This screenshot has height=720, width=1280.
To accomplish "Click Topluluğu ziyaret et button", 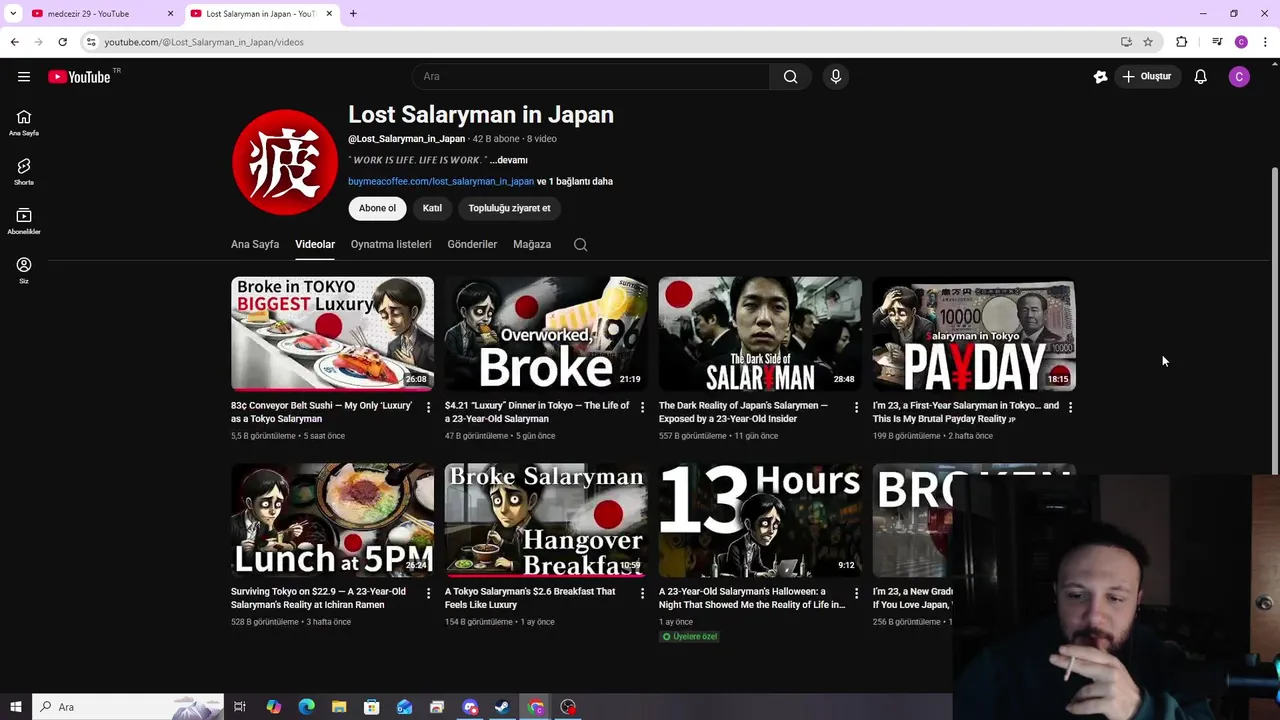I will tap(509, 208).
